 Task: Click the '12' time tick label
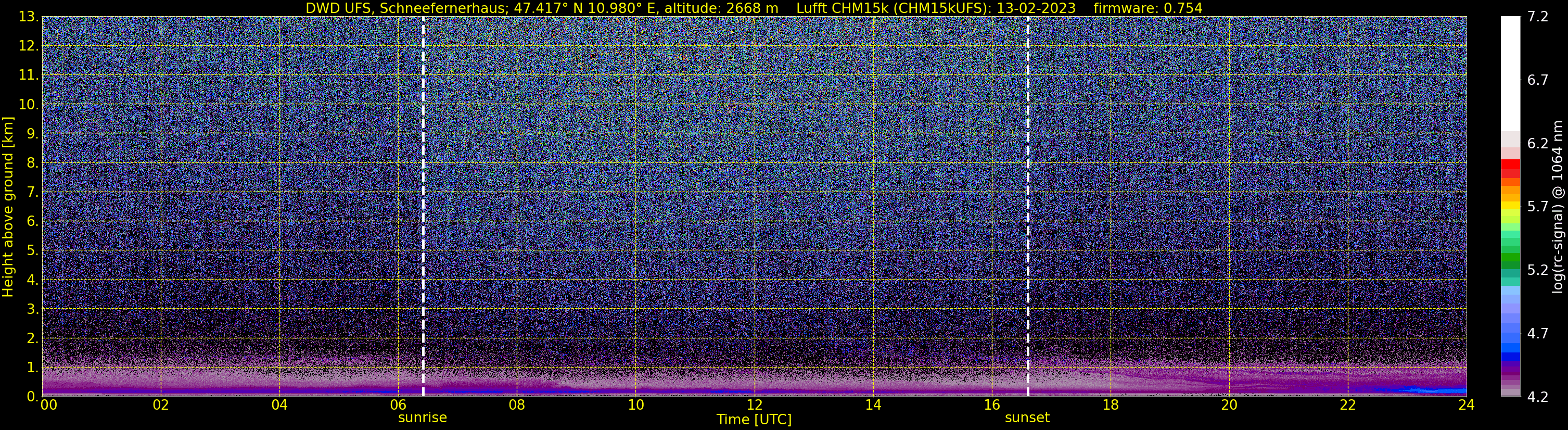click(x=754, y=405)
